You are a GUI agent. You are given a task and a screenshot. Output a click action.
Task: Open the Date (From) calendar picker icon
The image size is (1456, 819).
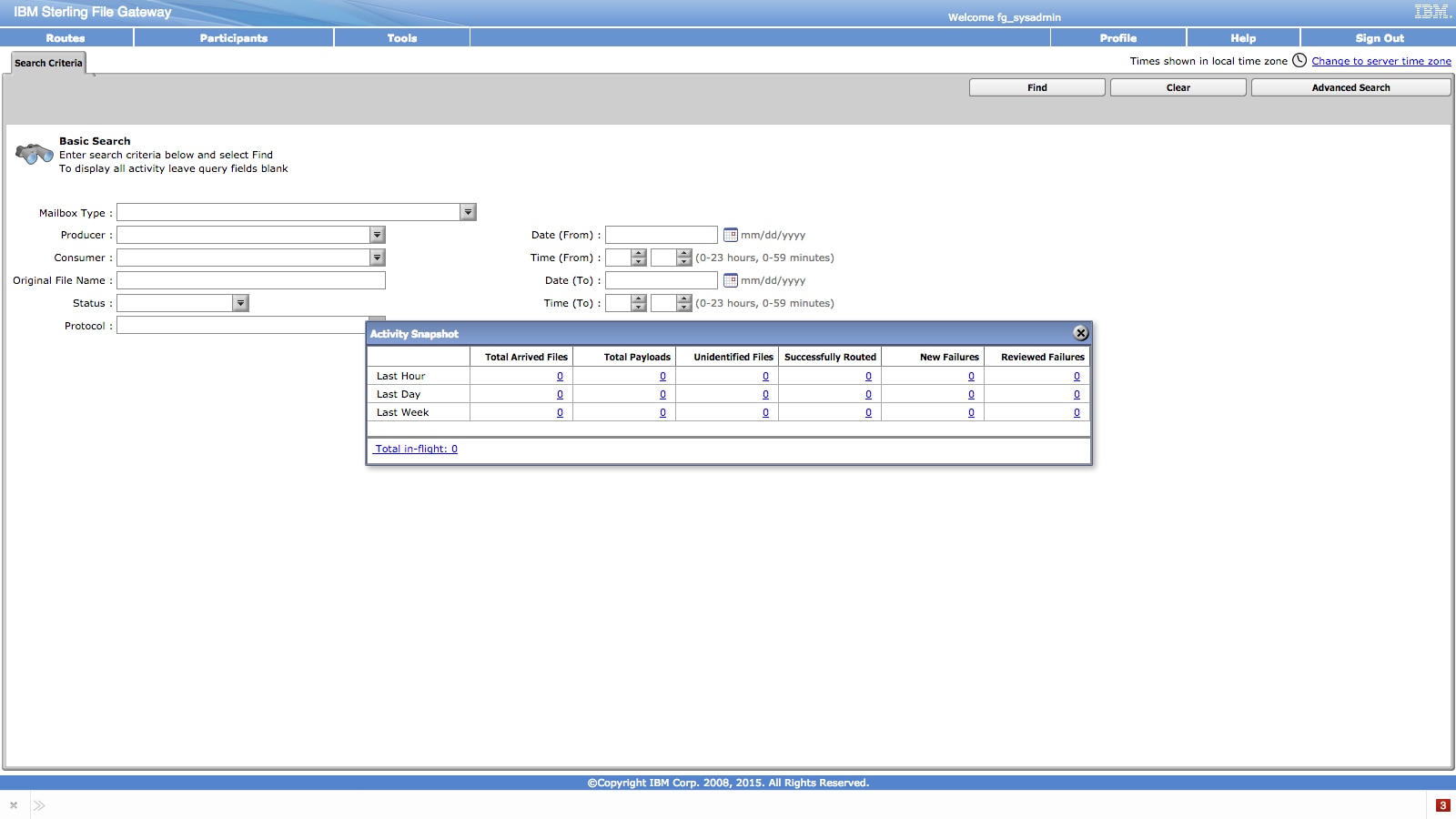(730, 235)
